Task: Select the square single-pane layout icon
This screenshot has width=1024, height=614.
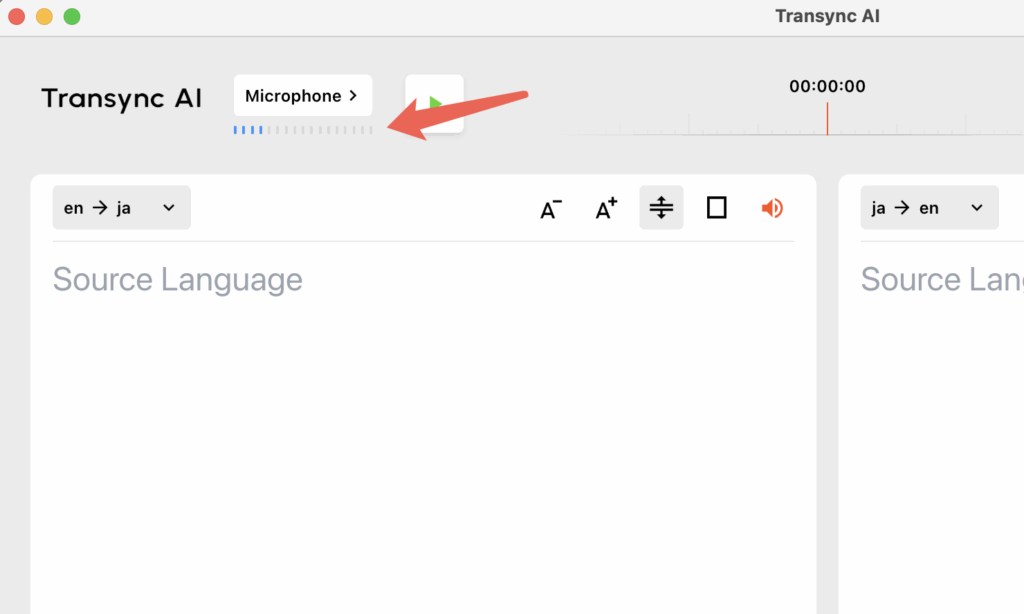Action: click(716, 208)
